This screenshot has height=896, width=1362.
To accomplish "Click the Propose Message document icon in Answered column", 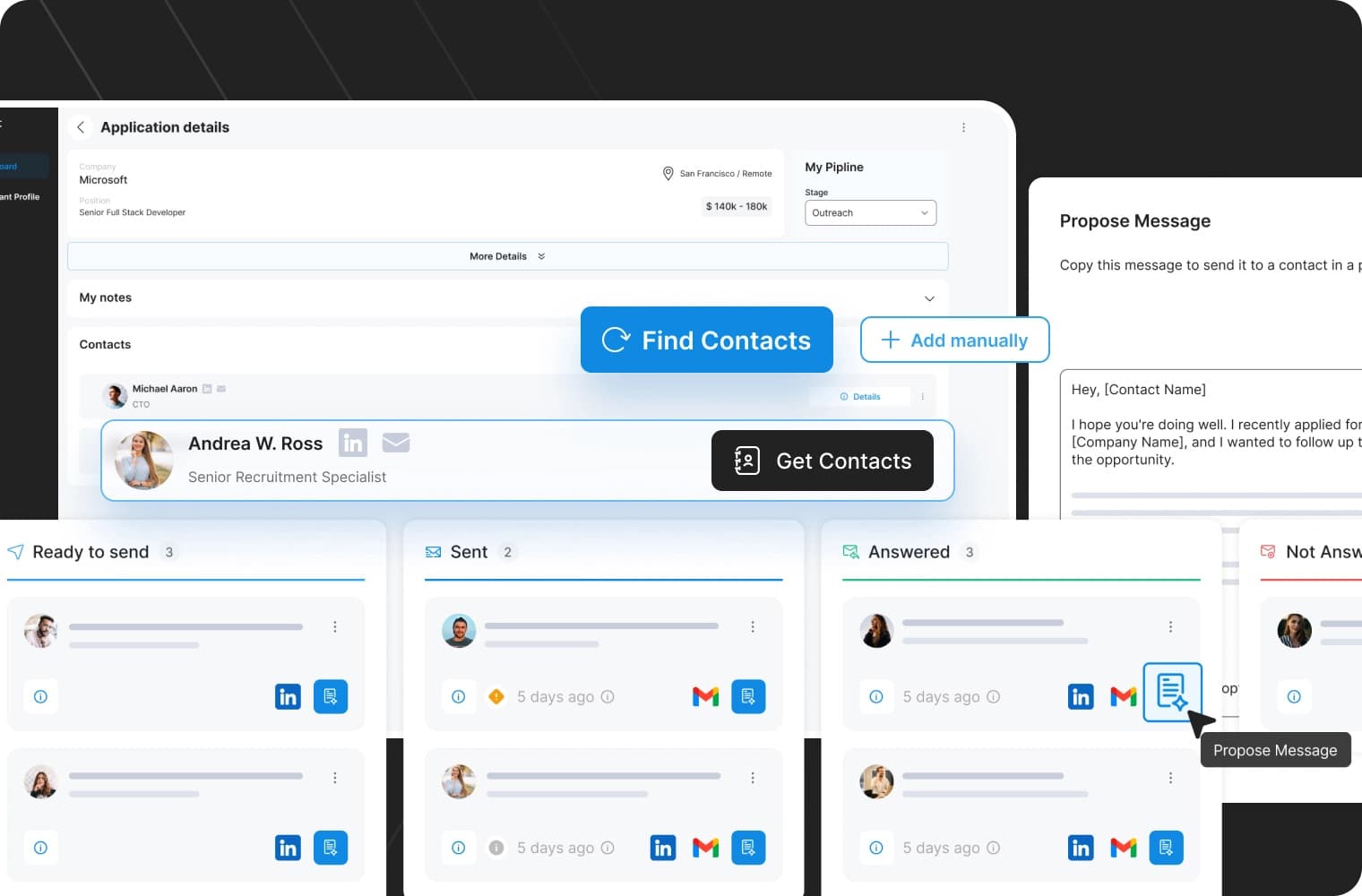I will click(x=1172, y=693).
